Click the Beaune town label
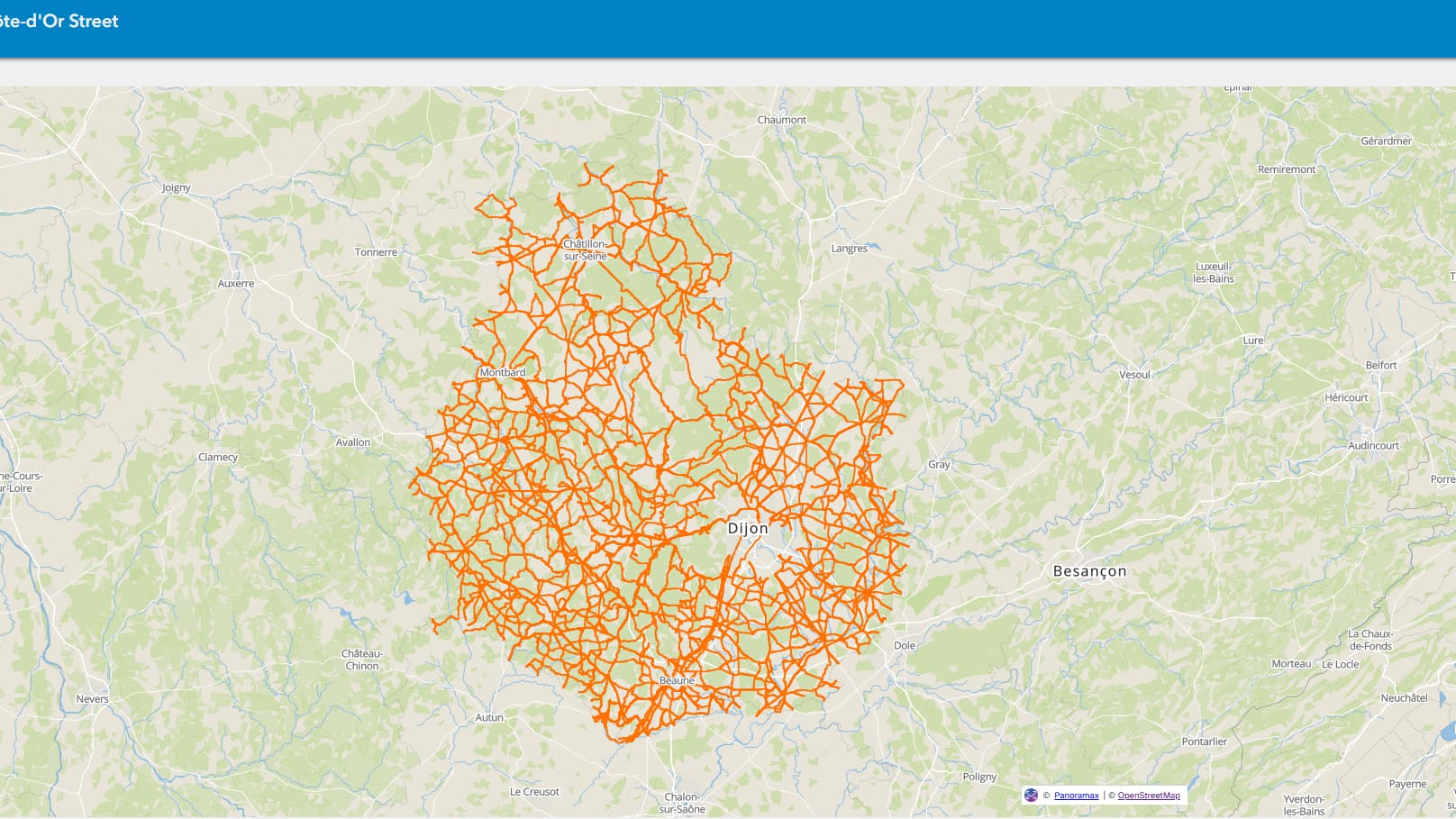Viewport: 1456px width, 819px height. [x=677, y=680]
